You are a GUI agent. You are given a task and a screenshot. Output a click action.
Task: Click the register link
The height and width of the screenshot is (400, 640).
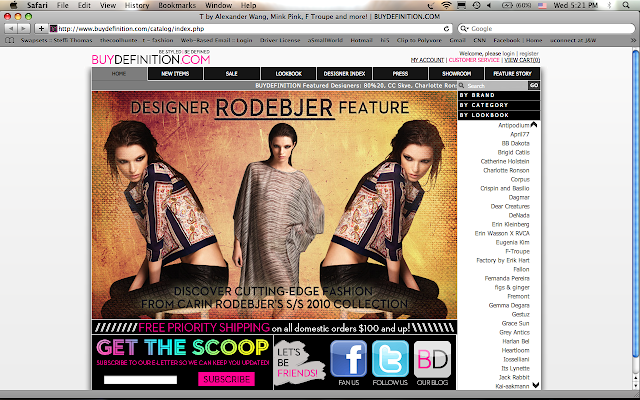tap(529, 53)
